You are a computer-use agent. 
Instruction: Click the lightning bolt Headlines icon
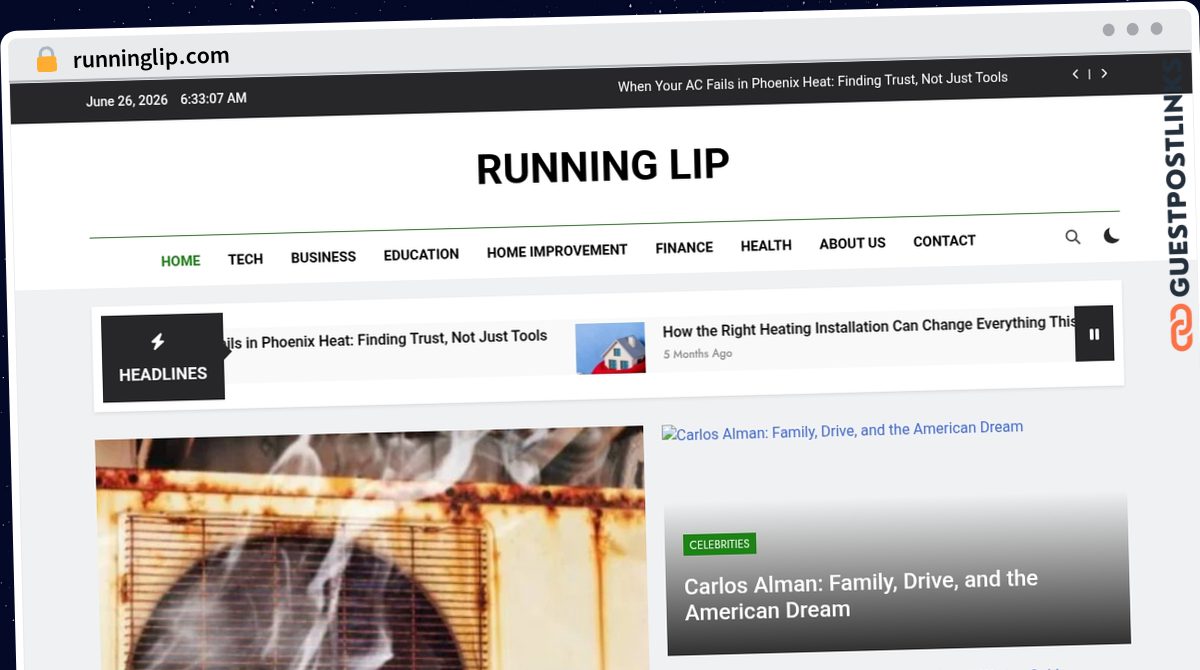point(157,342)
